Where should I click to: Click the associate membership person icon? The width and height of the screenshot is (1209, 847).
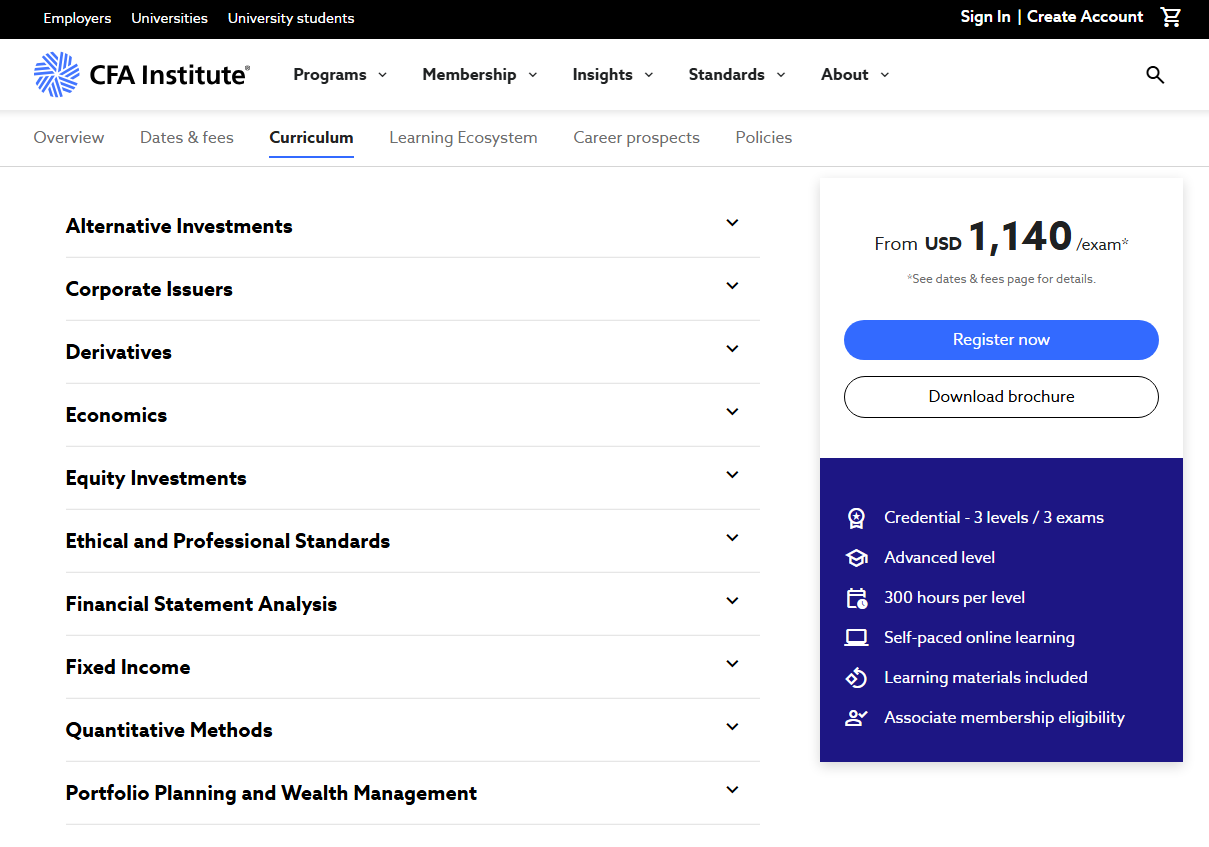(856, 717)
